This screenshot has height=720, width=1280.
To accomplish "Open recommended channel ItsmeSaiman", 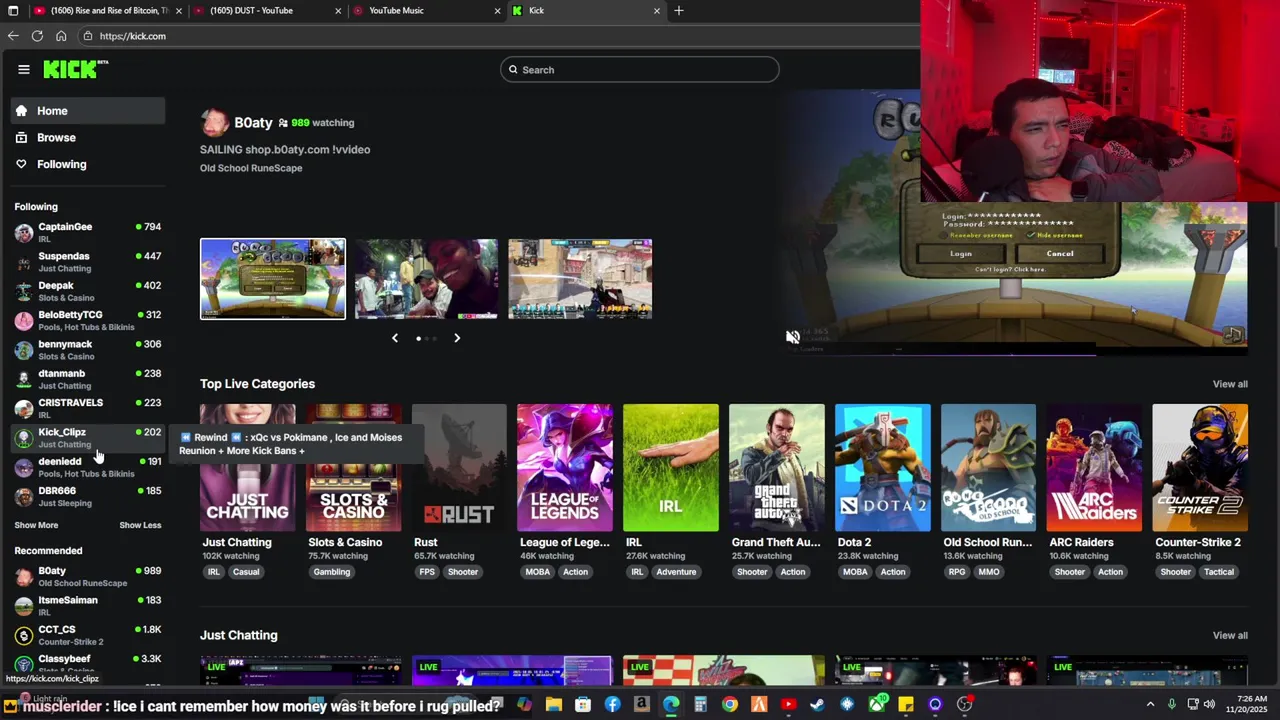I will pos(88,606).
